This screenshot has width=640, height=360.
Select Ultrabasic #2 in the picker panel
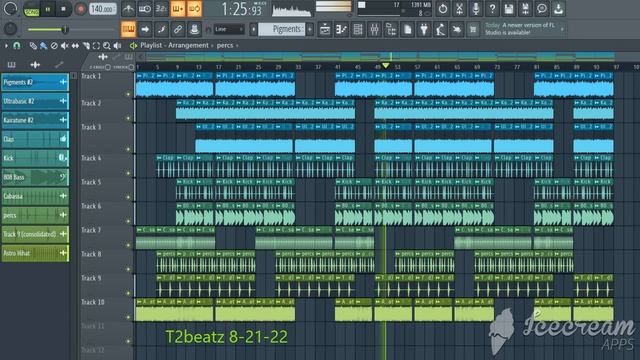click(x=35, y=101)
